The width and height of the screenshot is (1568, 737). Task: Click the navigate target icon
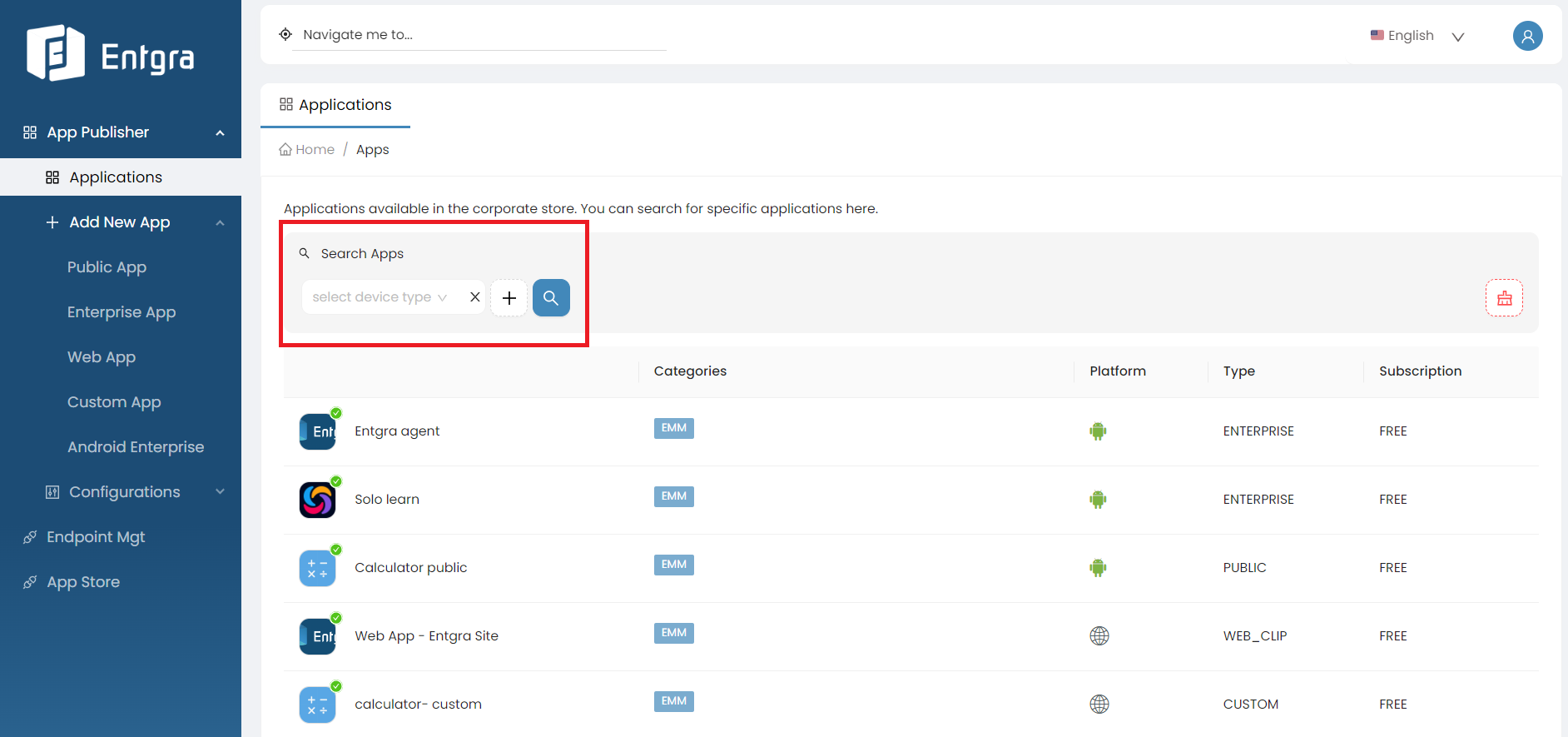pos(285,34)
